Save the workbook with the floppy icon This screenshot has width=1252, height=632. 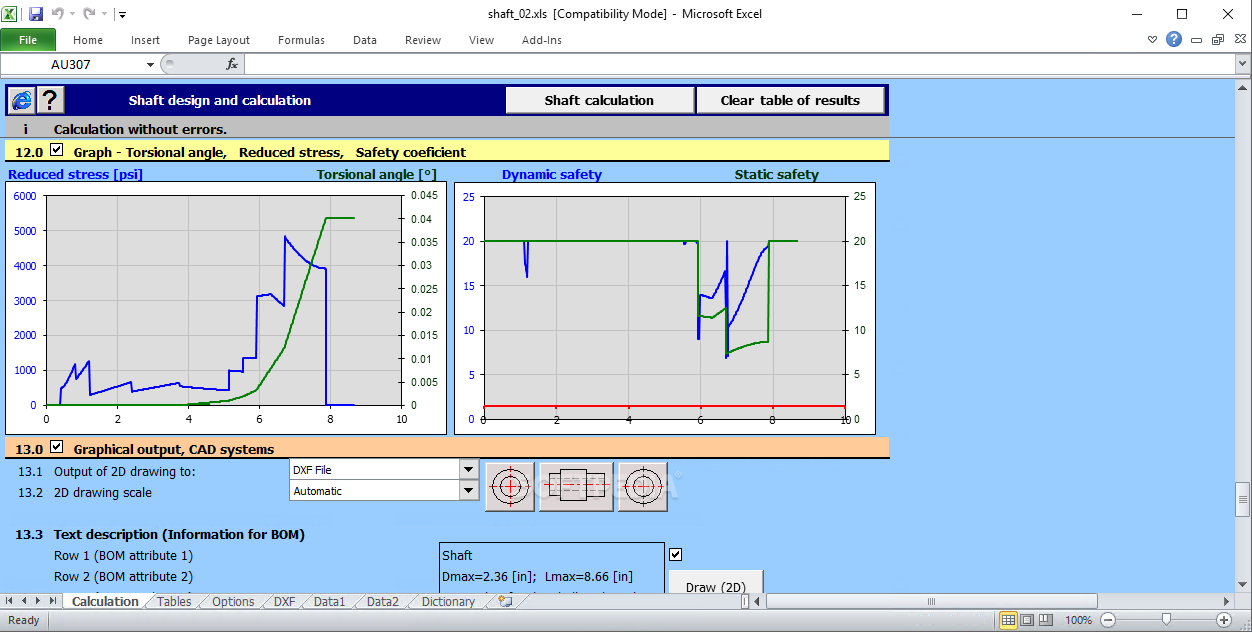(x=36, y=14)
